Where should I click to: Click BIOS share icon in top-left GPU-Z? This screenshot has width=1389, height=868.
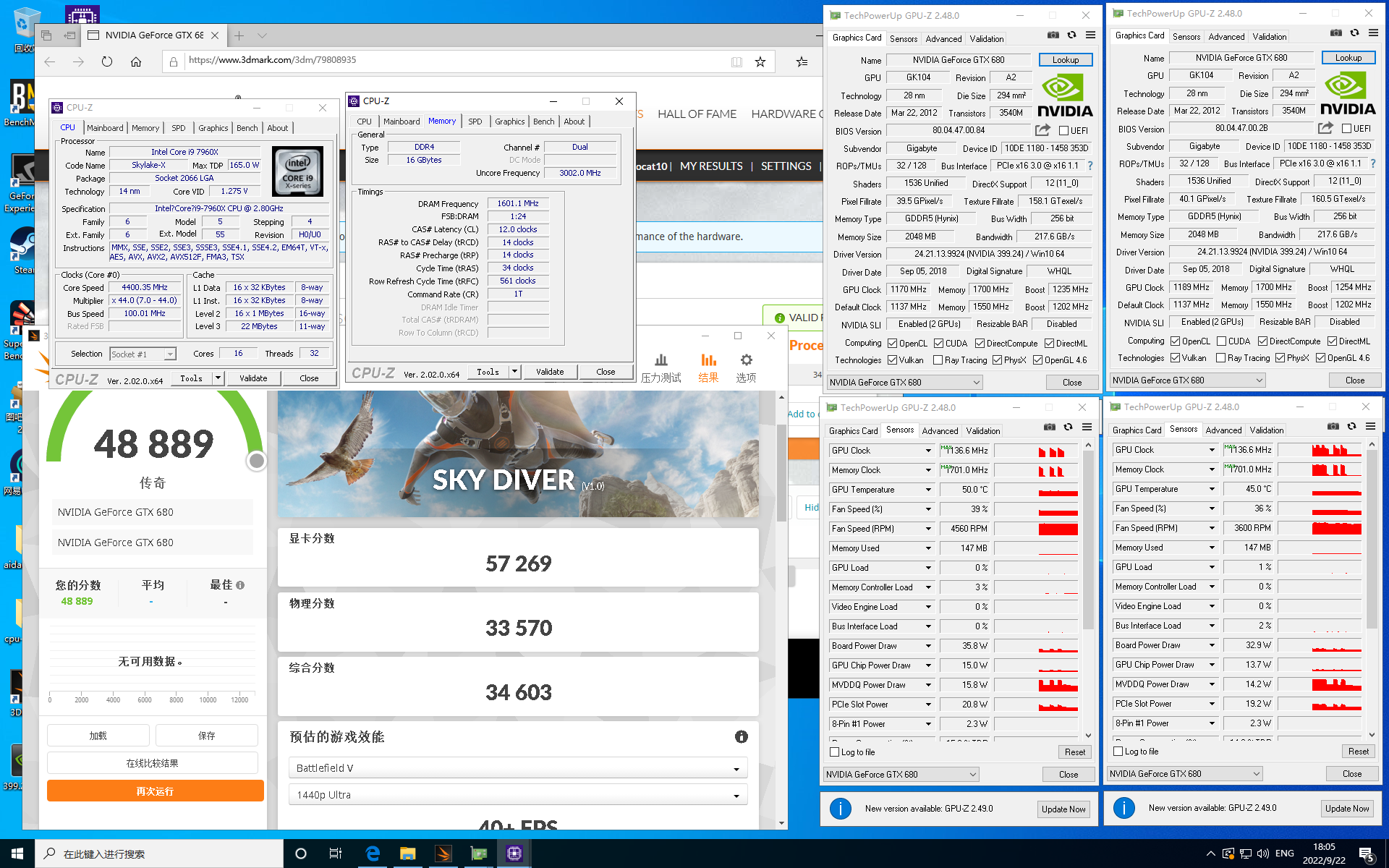pos(1042,130)
